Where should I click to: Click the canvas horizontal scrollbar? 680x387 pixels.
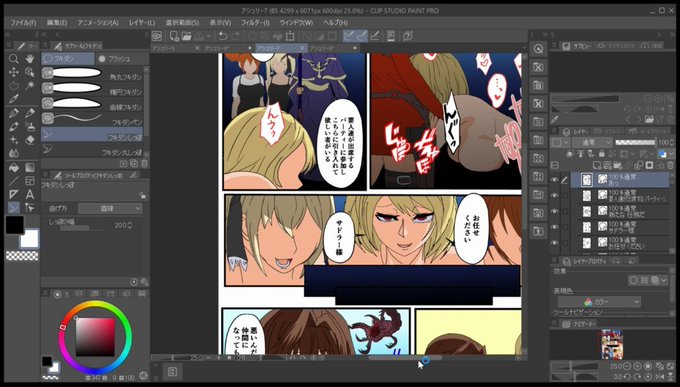tap(405, 358)
